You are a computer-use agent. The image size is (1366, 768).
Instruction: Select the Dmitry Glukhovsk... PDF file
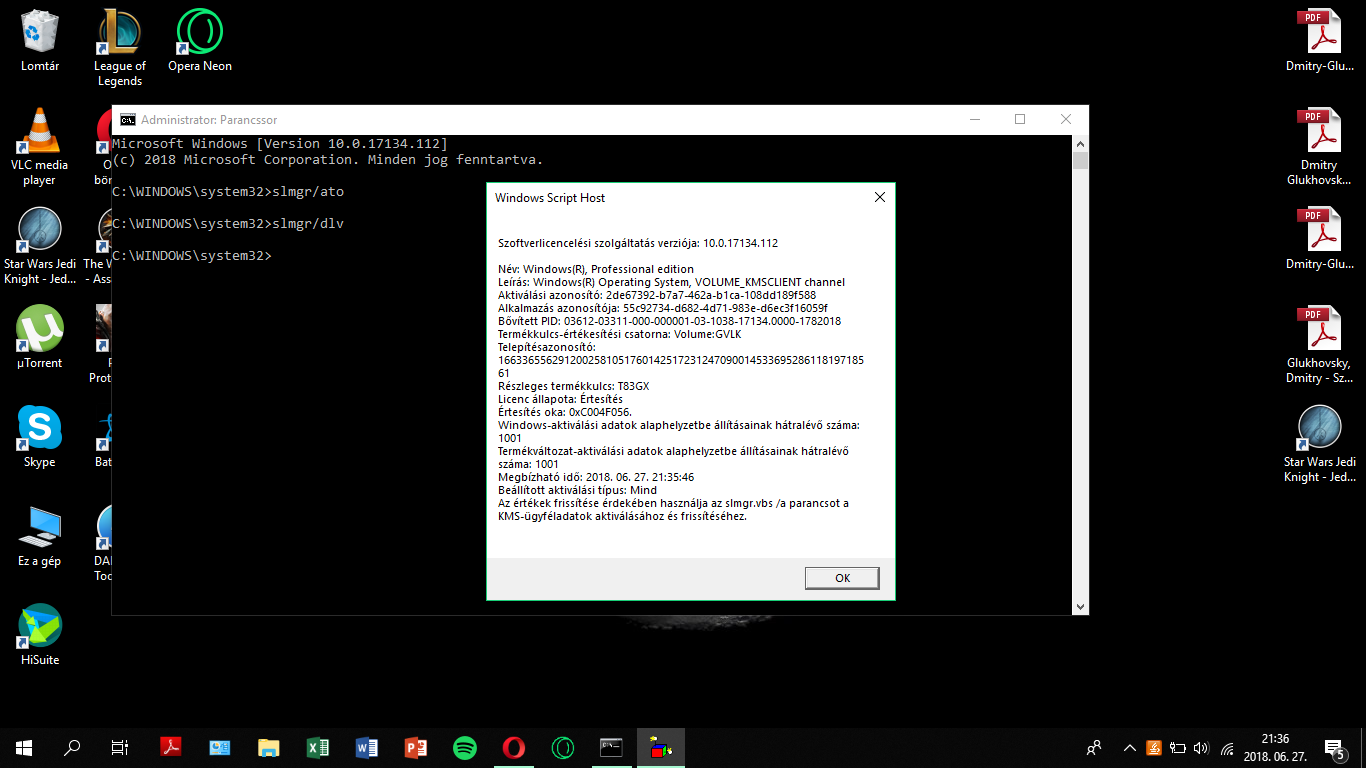click(1319, 147)
